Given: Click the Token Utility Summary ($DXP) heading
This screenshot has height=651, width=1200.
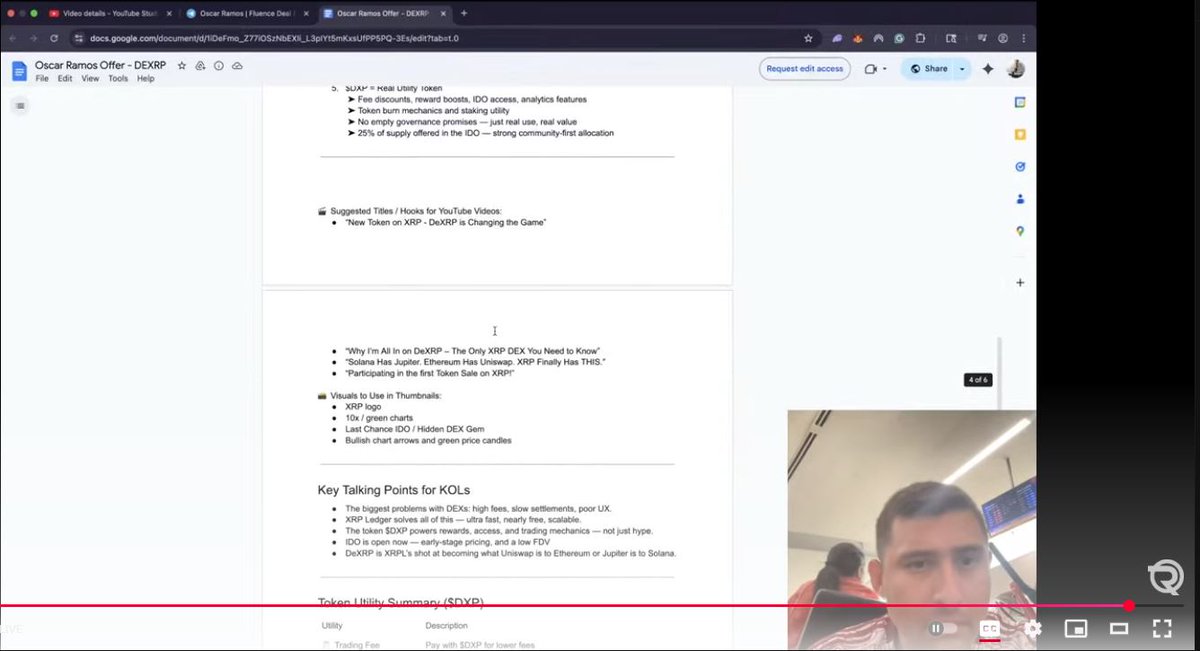Looking at the screenshot, I should (x=401, y=603).
